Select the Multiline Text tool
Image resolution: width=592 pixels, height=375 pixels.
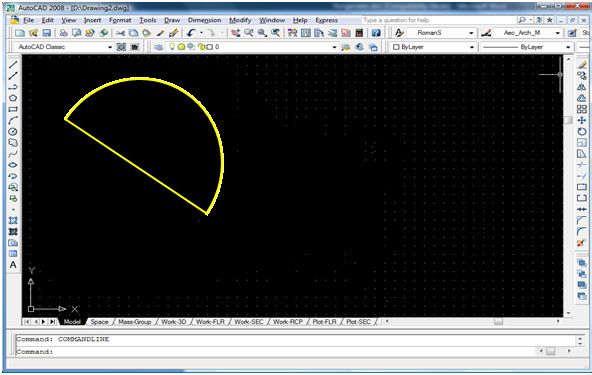tap(13, 265)
